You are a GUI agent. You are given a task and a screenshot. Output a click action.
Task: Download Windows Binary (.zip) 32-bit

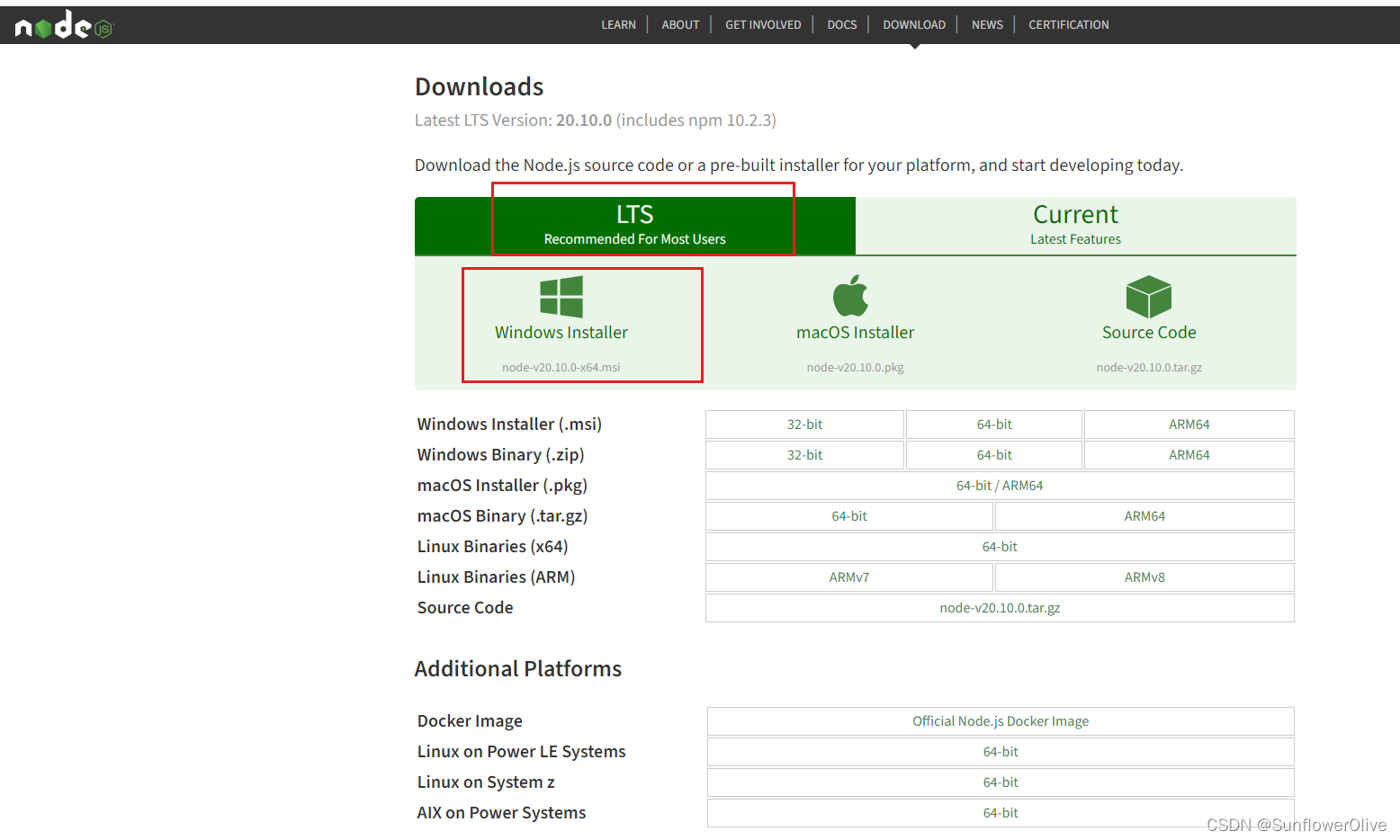804,455
